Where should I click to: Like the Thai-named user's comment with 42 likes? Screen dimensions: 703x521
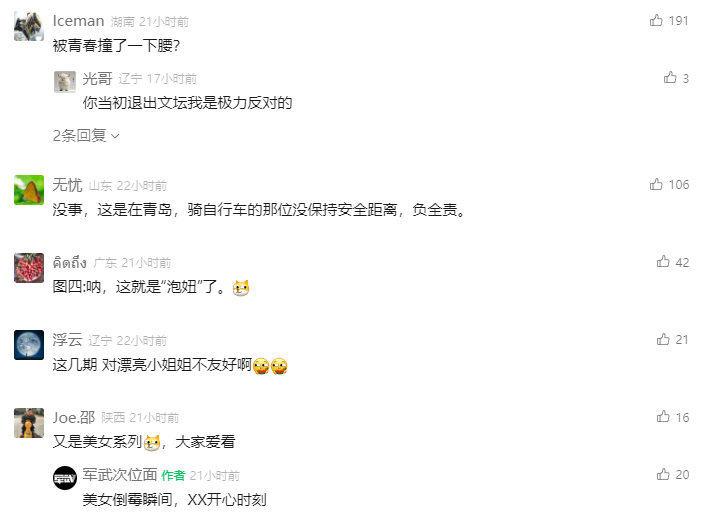coord(663,262)
